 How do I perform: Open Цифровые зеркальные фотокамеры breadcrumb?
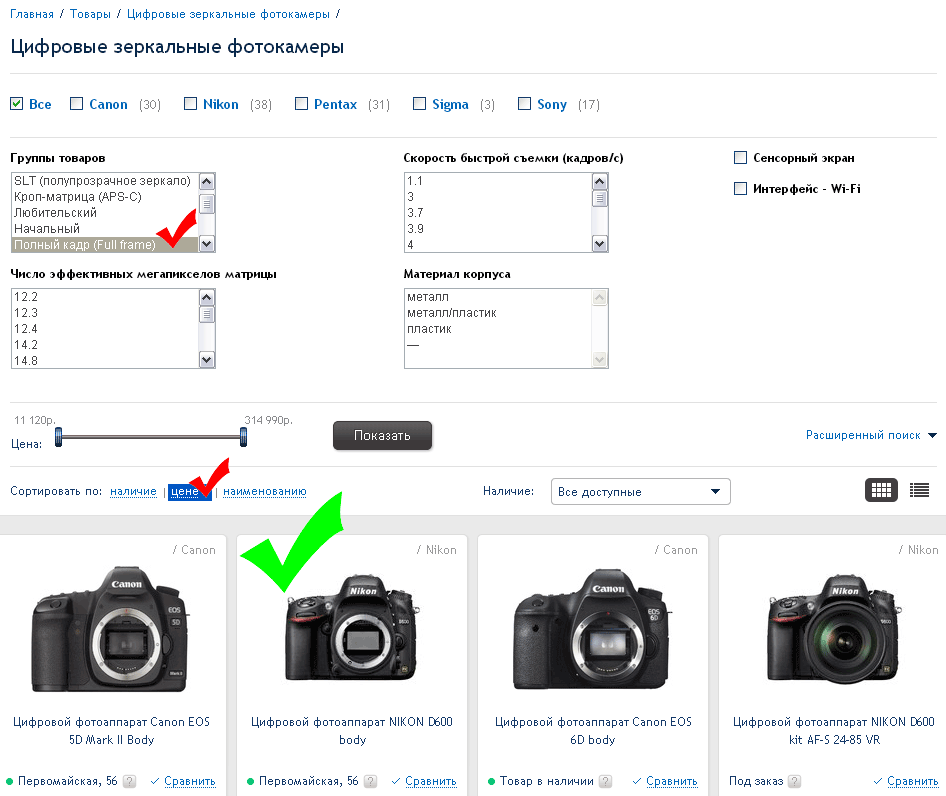click(x=228, y=14)
